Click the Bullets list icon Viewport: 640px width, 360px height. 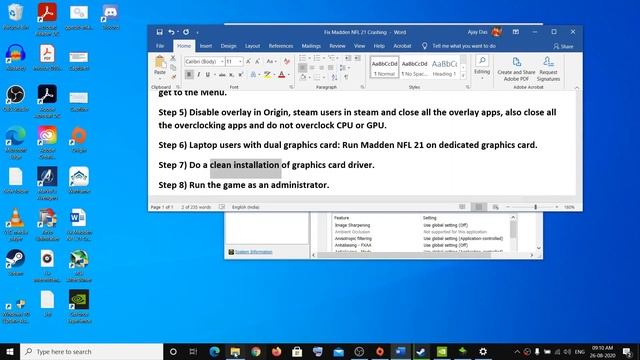coord(303,58)
